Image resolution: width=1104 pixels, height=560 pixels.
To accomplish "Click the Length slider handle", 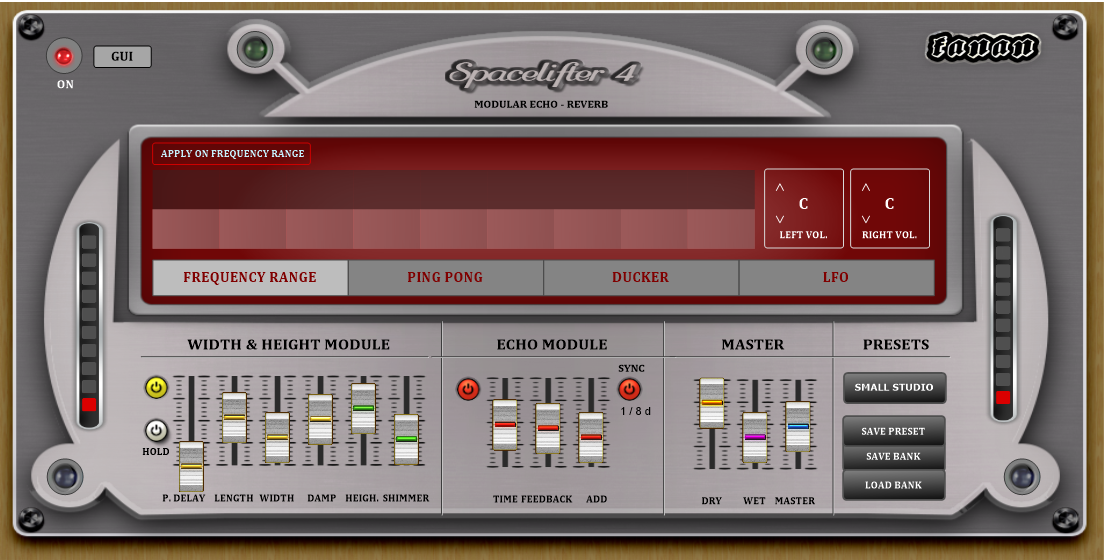I will point(234,418).
